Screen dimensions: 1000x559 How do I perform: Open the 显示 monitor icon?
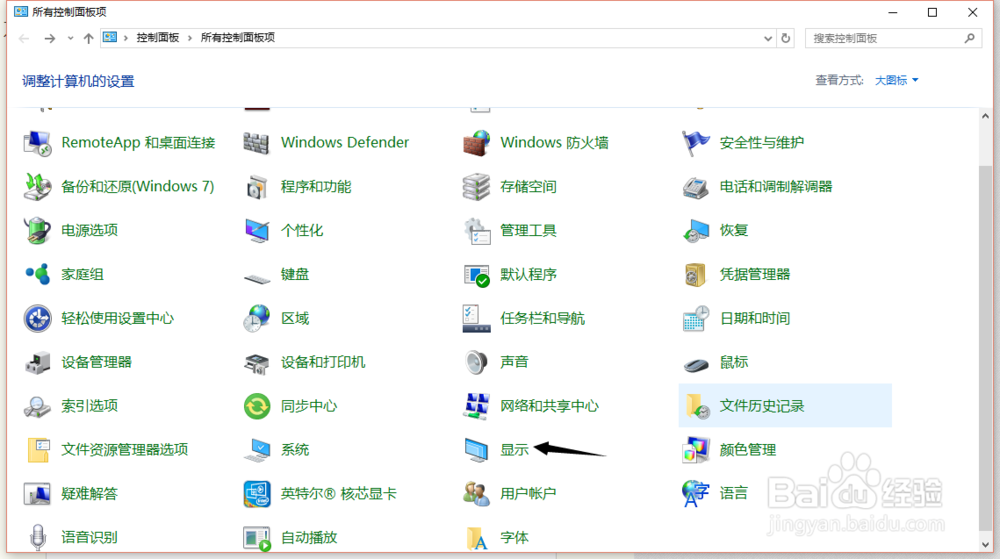coord(476,450)
